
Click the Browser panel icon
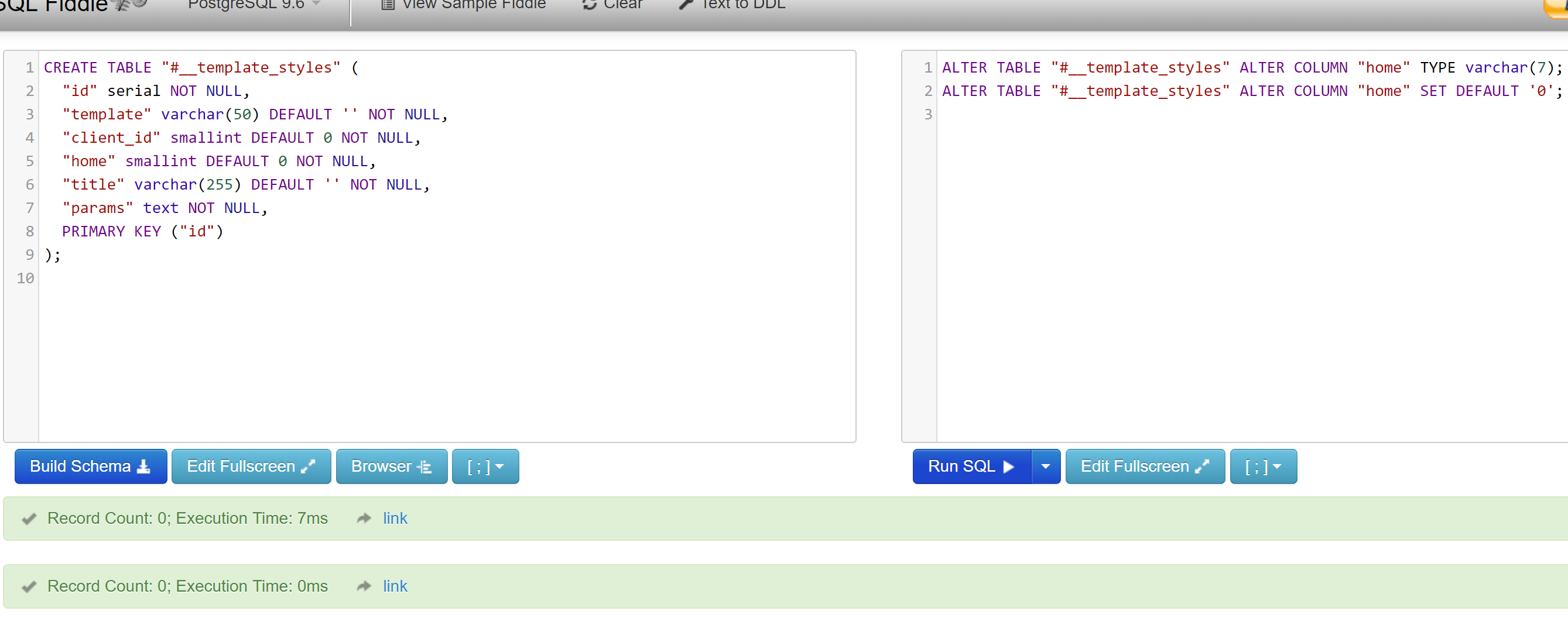(x=424, y=466)
